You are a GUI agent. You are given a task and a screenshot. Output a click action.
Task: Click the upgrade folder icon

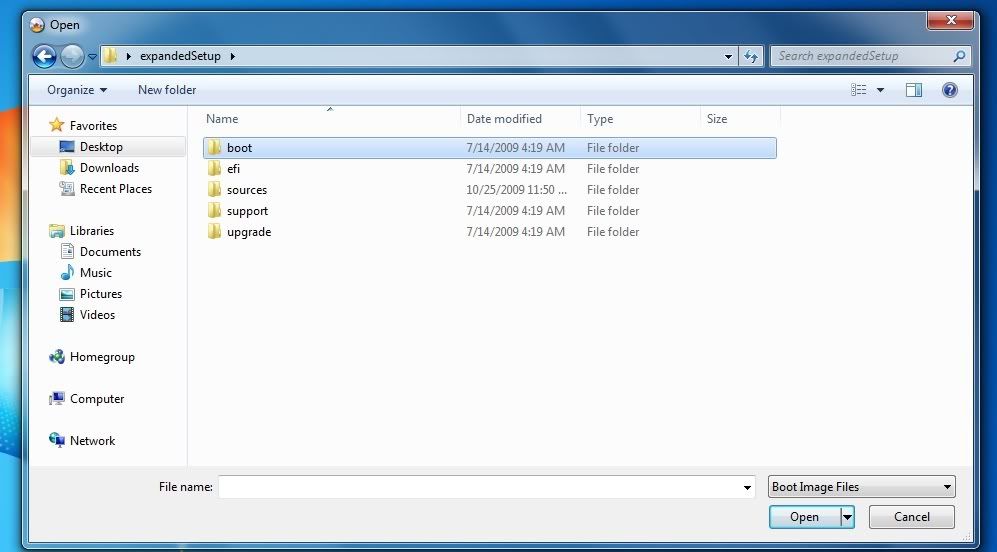(214, 231)
